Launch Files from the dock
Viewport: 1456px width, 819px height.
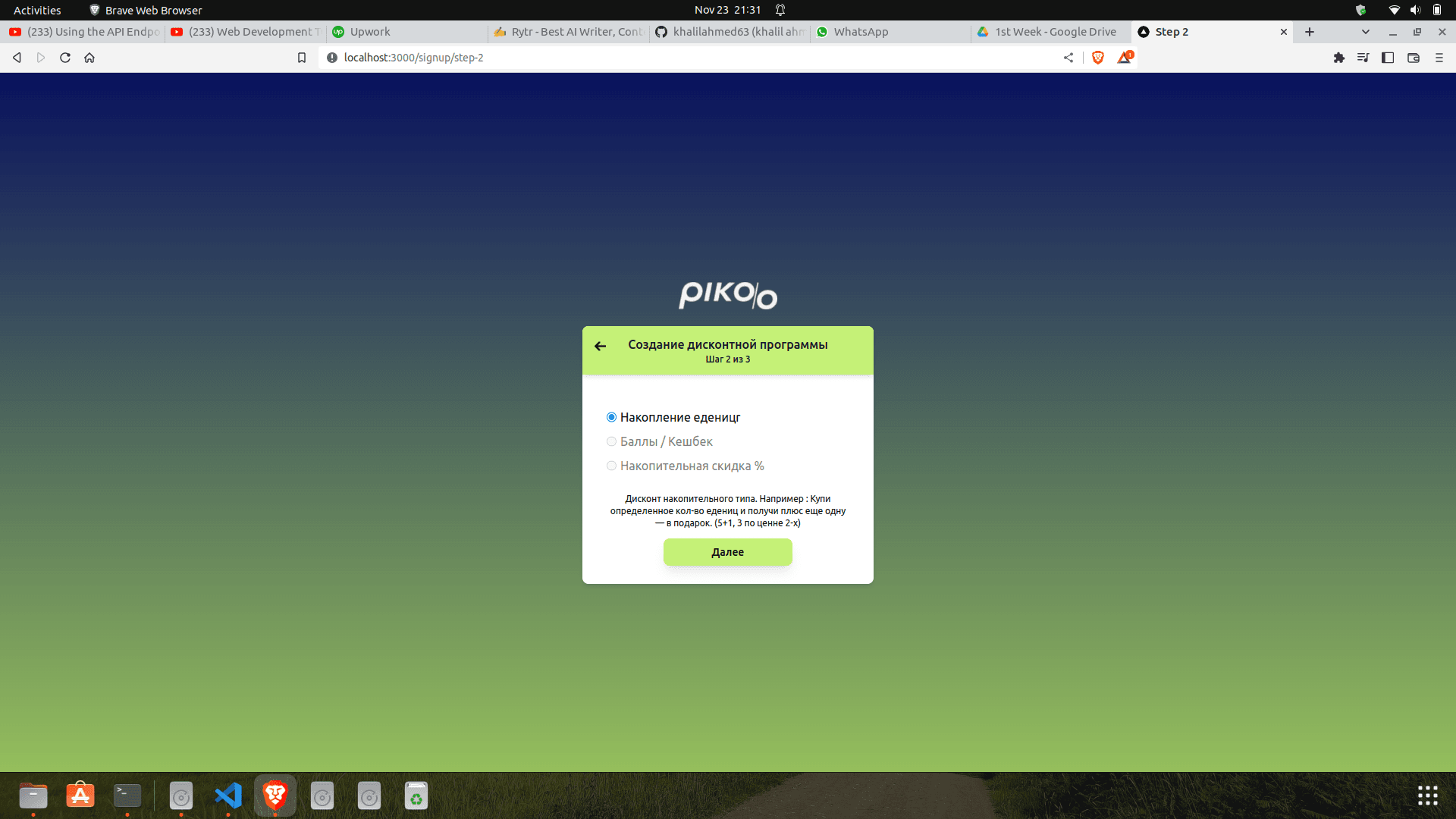coord(33,795)
